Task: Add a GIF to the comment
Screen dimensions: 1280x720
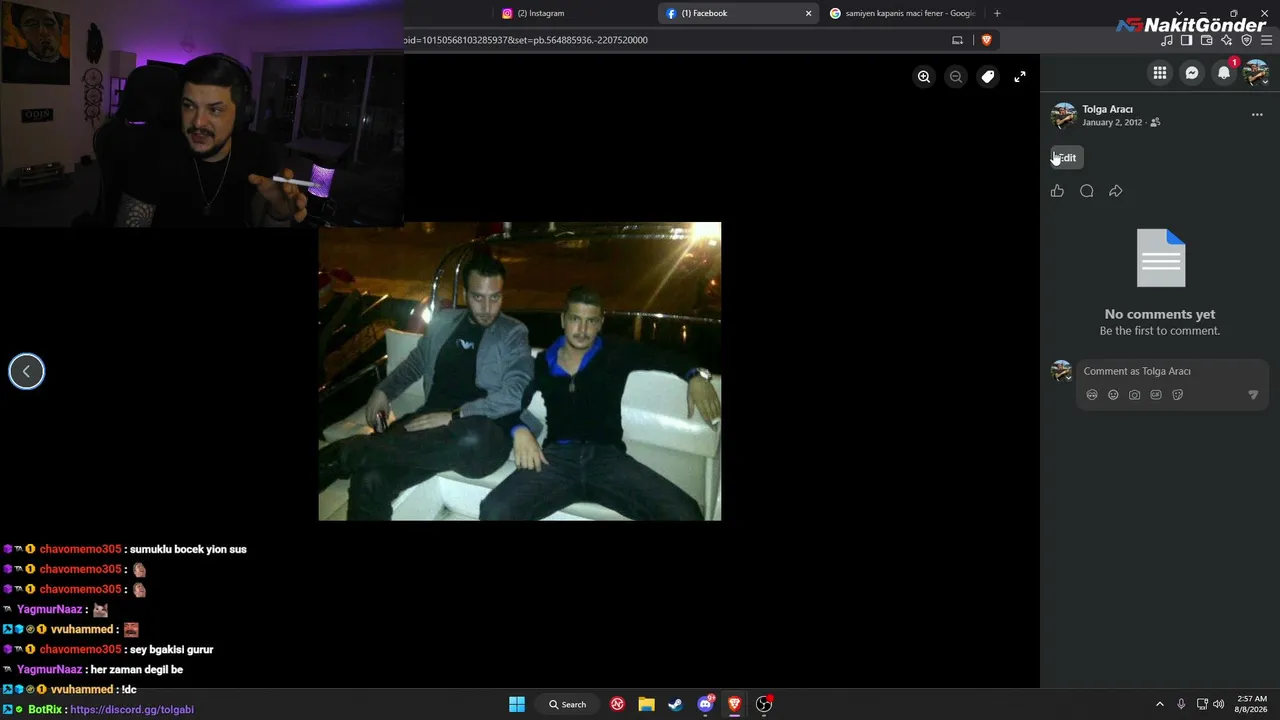Action: (x=1156, y=395)
